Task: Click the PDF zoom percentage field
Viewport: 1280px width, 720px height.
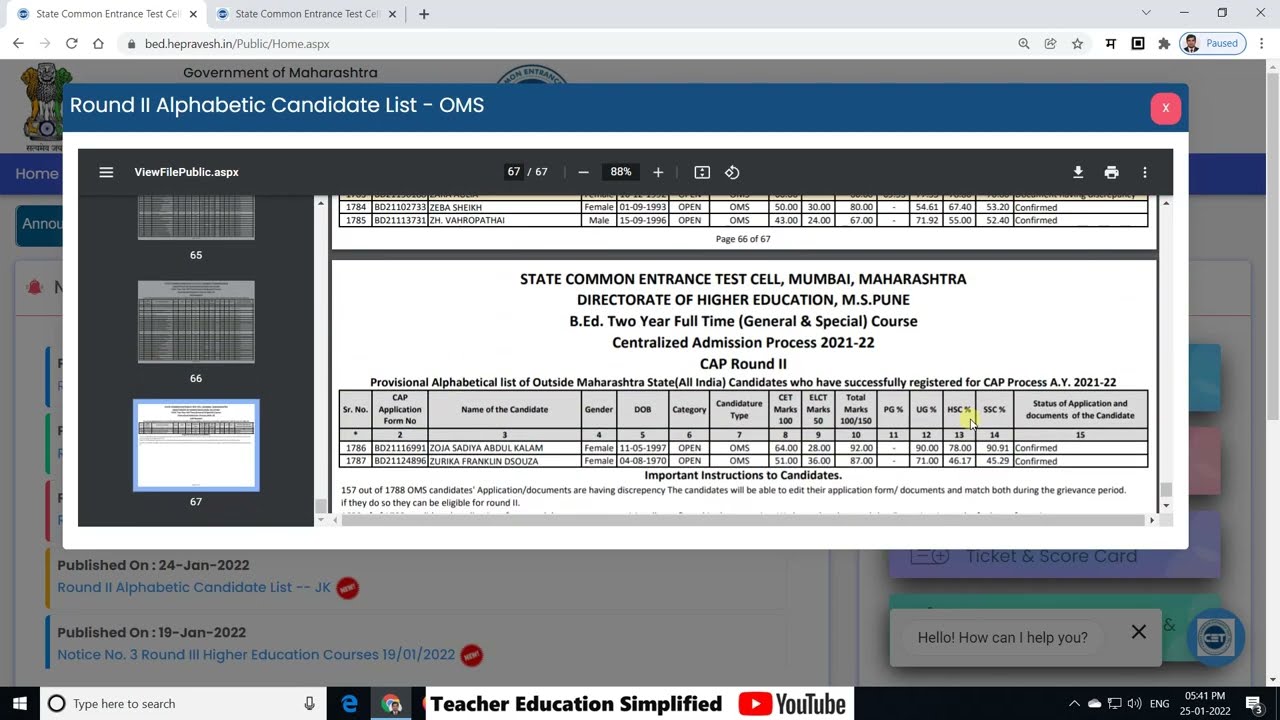Action: tap(620, 172)
